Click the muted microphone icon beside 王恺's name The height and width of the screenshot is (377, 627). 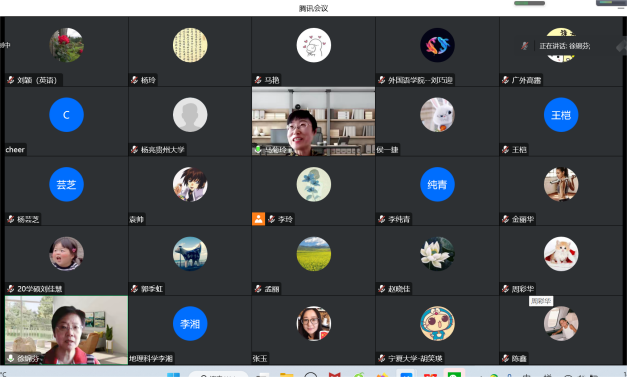505,150
